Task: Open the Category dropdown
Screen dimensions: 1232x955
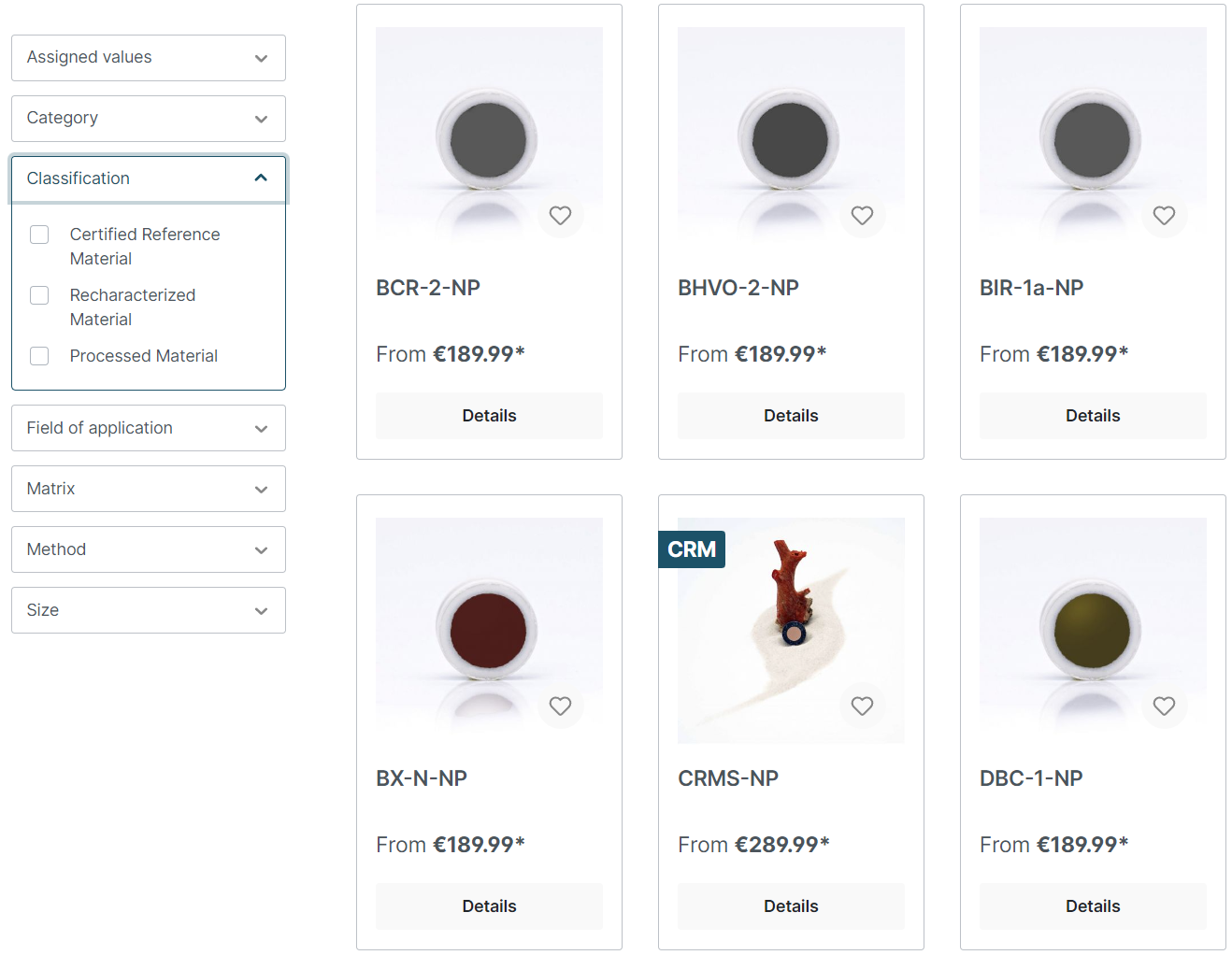Action: pos(148,119)
